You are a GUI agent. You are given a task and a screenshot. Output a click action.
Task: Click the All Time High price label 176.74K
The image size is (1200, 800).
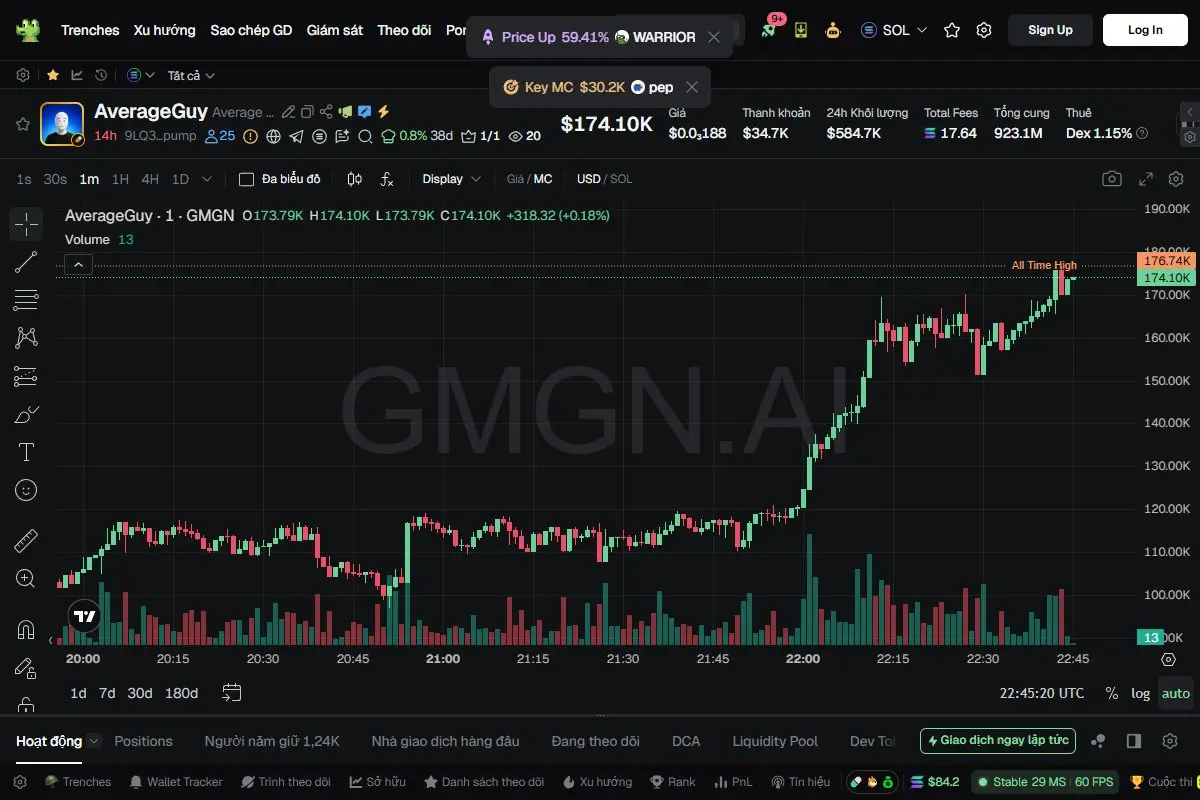pos(1167,261)
